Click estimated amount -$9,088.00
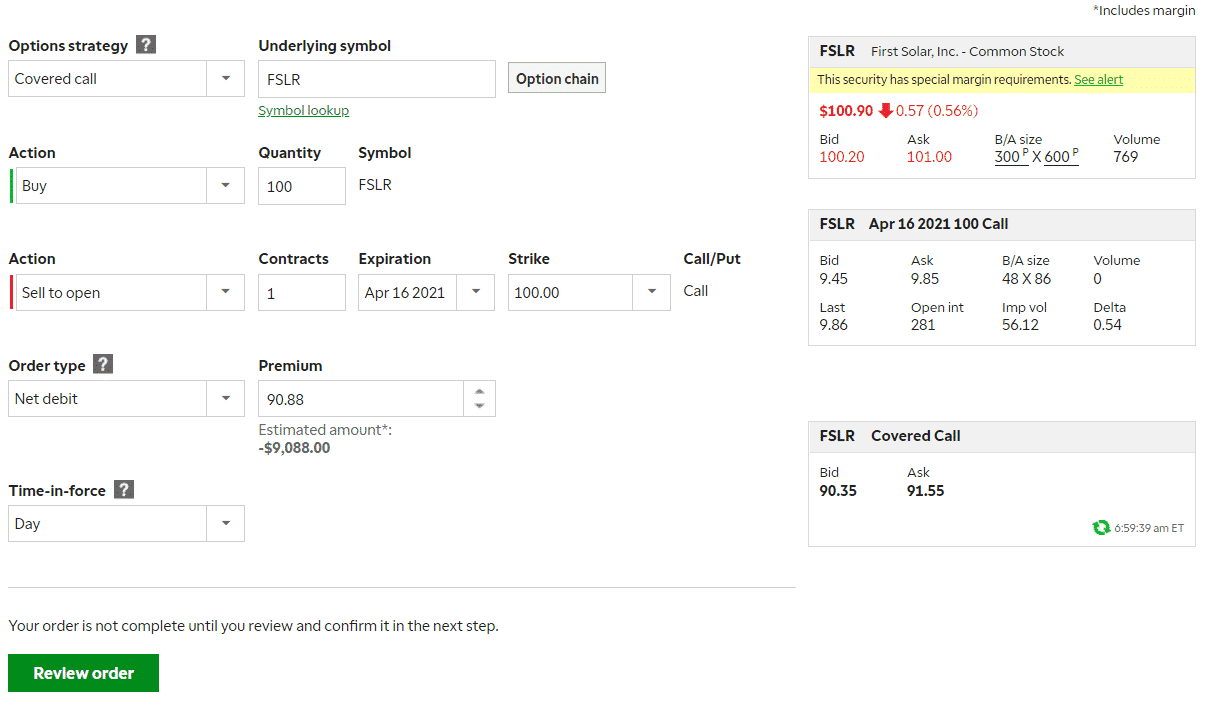The width and height of the screenshot is (1206, 707). click(294, 448)
